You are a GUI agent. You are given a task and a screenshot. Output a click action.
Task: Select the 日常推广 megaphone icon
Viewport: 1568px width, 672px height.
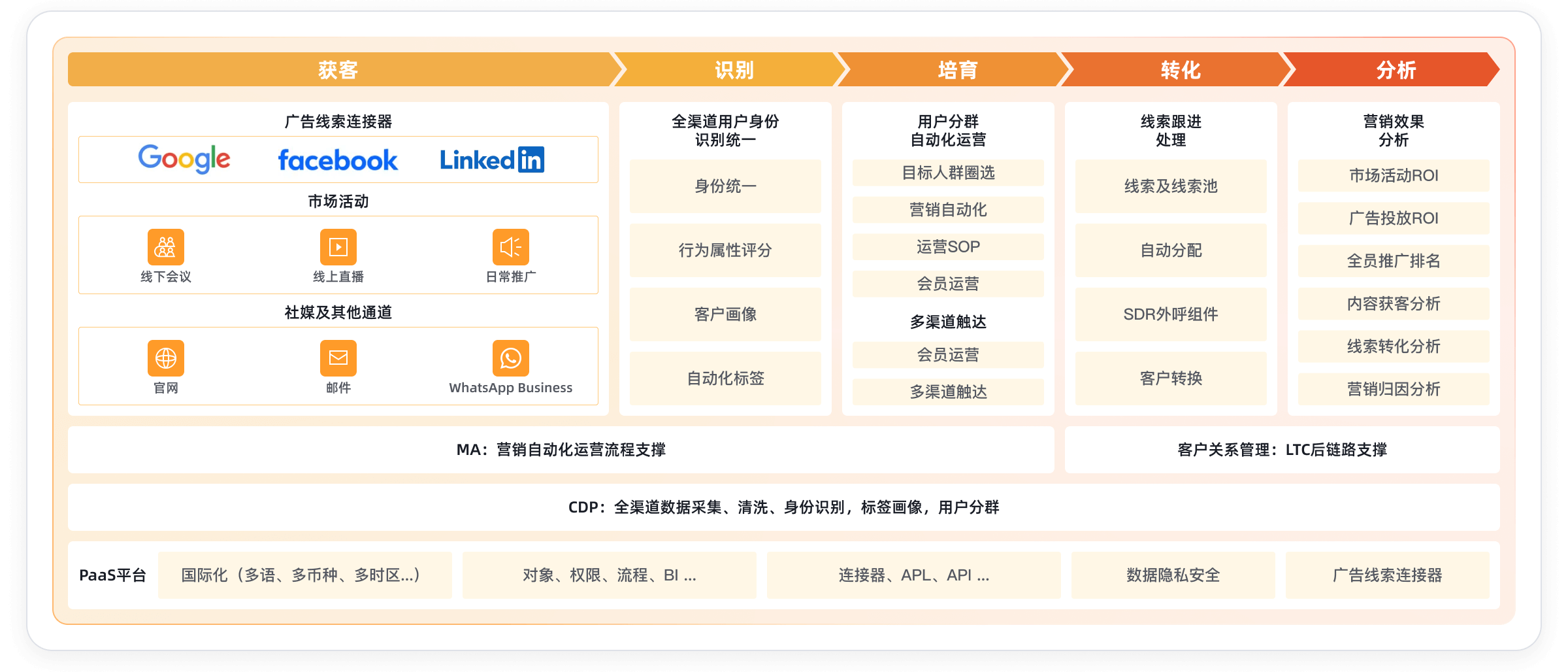[x=511, y=247]
